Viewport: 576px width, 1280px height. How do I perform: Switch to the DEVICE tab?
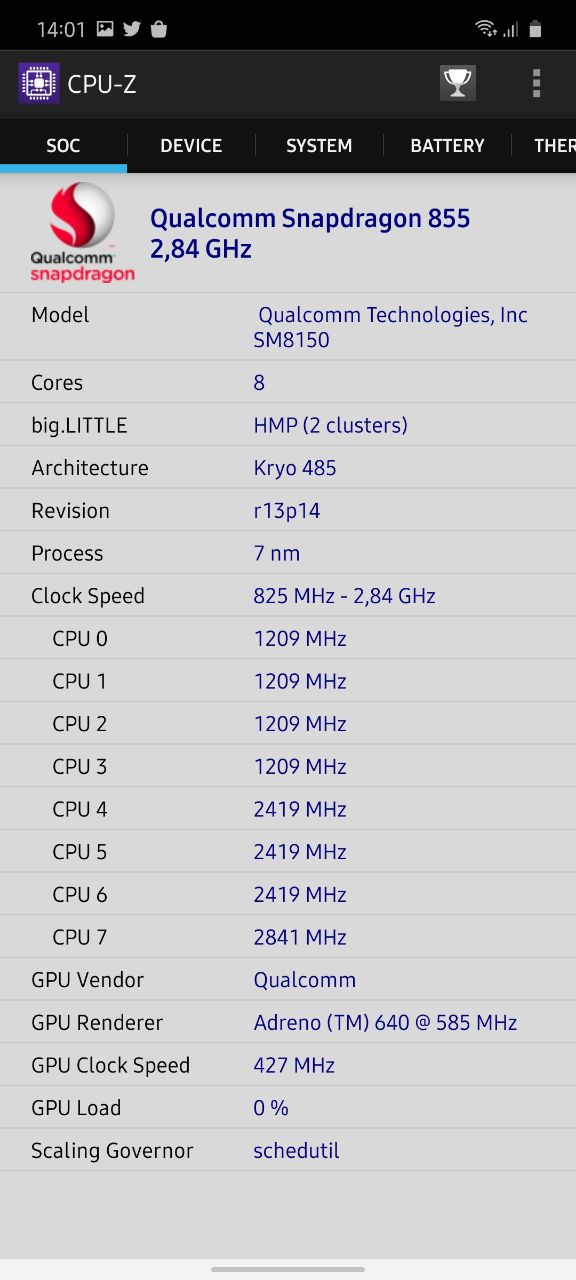191,146
